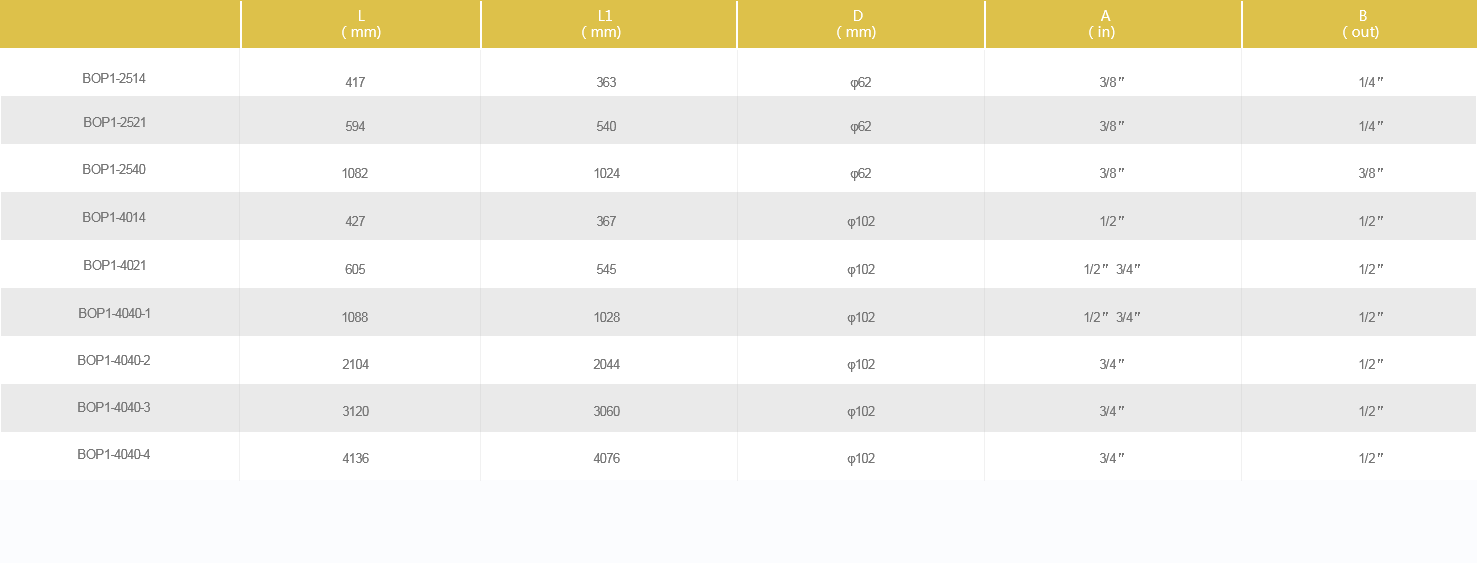The image size is (1477, 563).
Task: Select the BOP1-4040-4 model name
Action: [114, 455]
